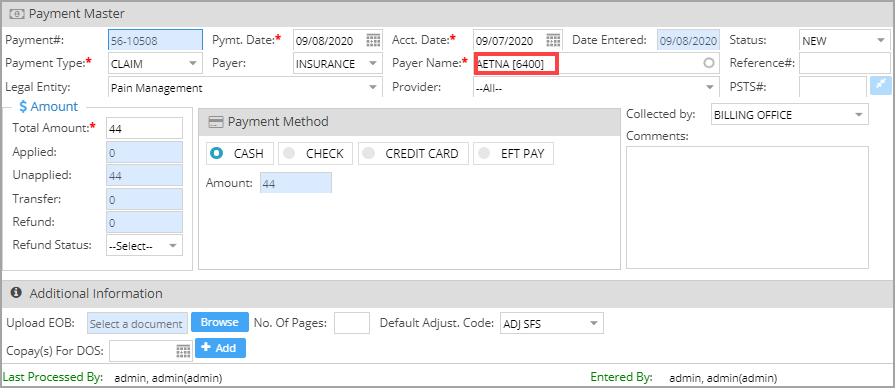Click the Payment Method Amount field
The height and width of the screenshot is (388, 895).
pos(296,183)
